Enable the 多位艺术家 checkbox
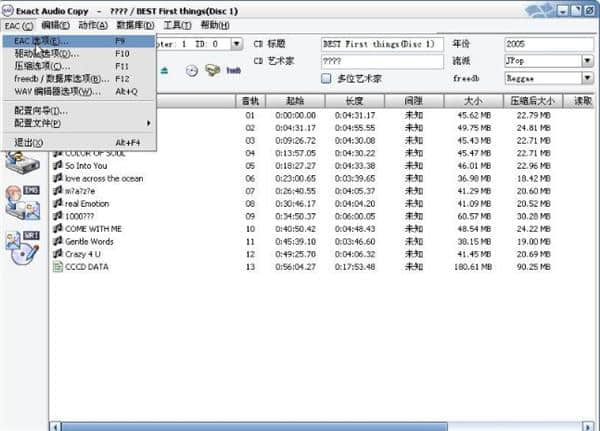The height and width of the screenshot is (431, 600). coord(326,78)
